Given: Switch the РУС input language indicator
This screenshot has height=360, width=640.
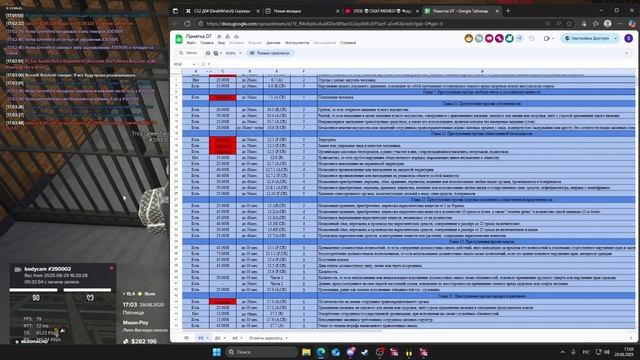Looking at the screenshot, I should pyautogui.click(x=586, y=352).
